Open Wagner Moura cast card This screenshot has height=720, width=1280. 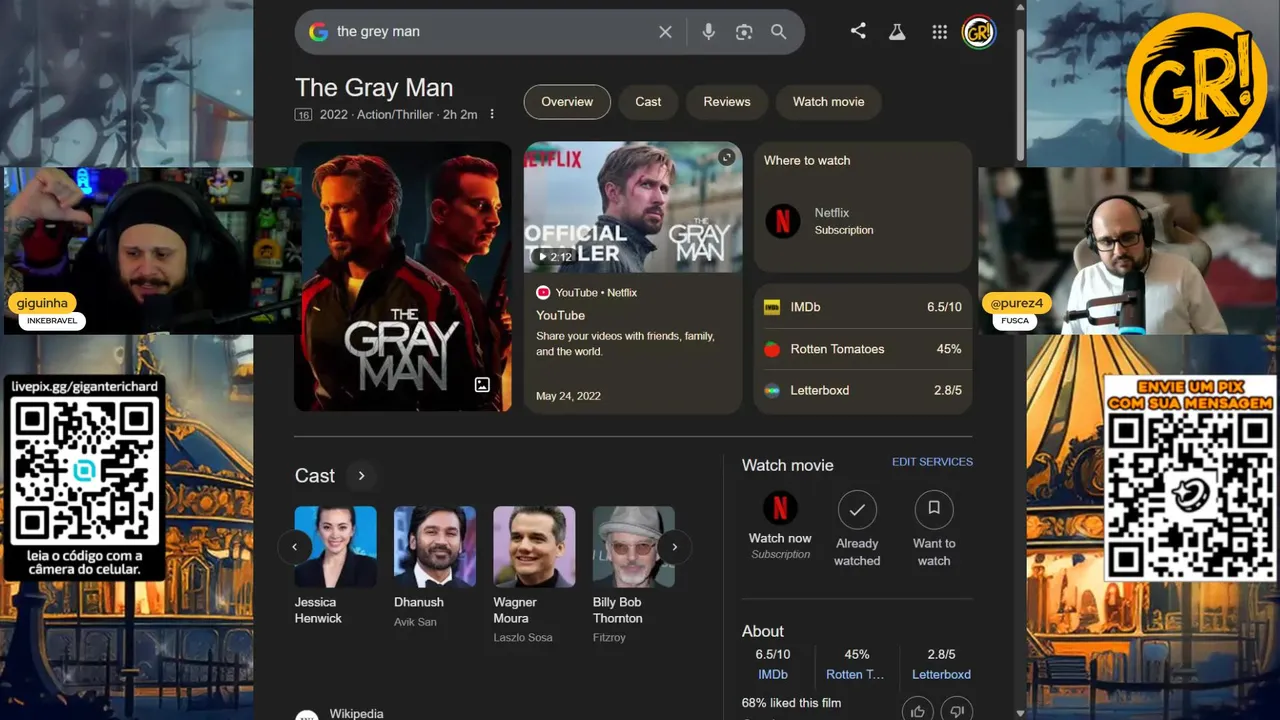[534, 575]
